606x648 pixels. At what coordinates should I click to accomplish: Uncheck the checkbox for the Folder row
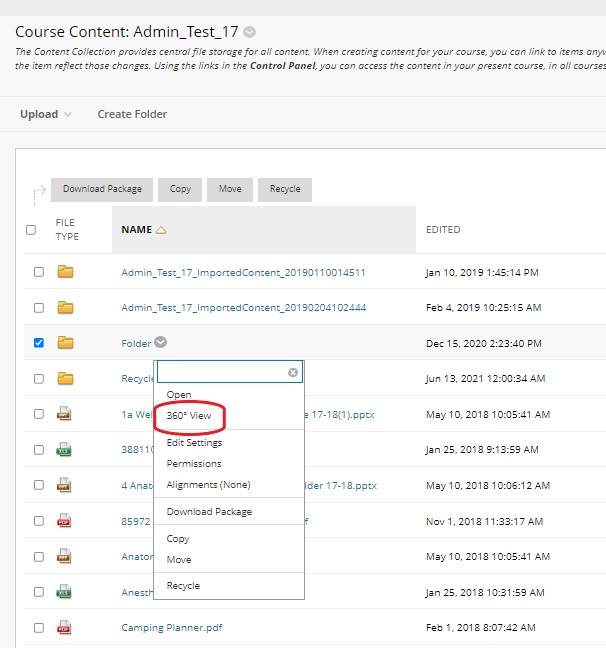[38, 343]
